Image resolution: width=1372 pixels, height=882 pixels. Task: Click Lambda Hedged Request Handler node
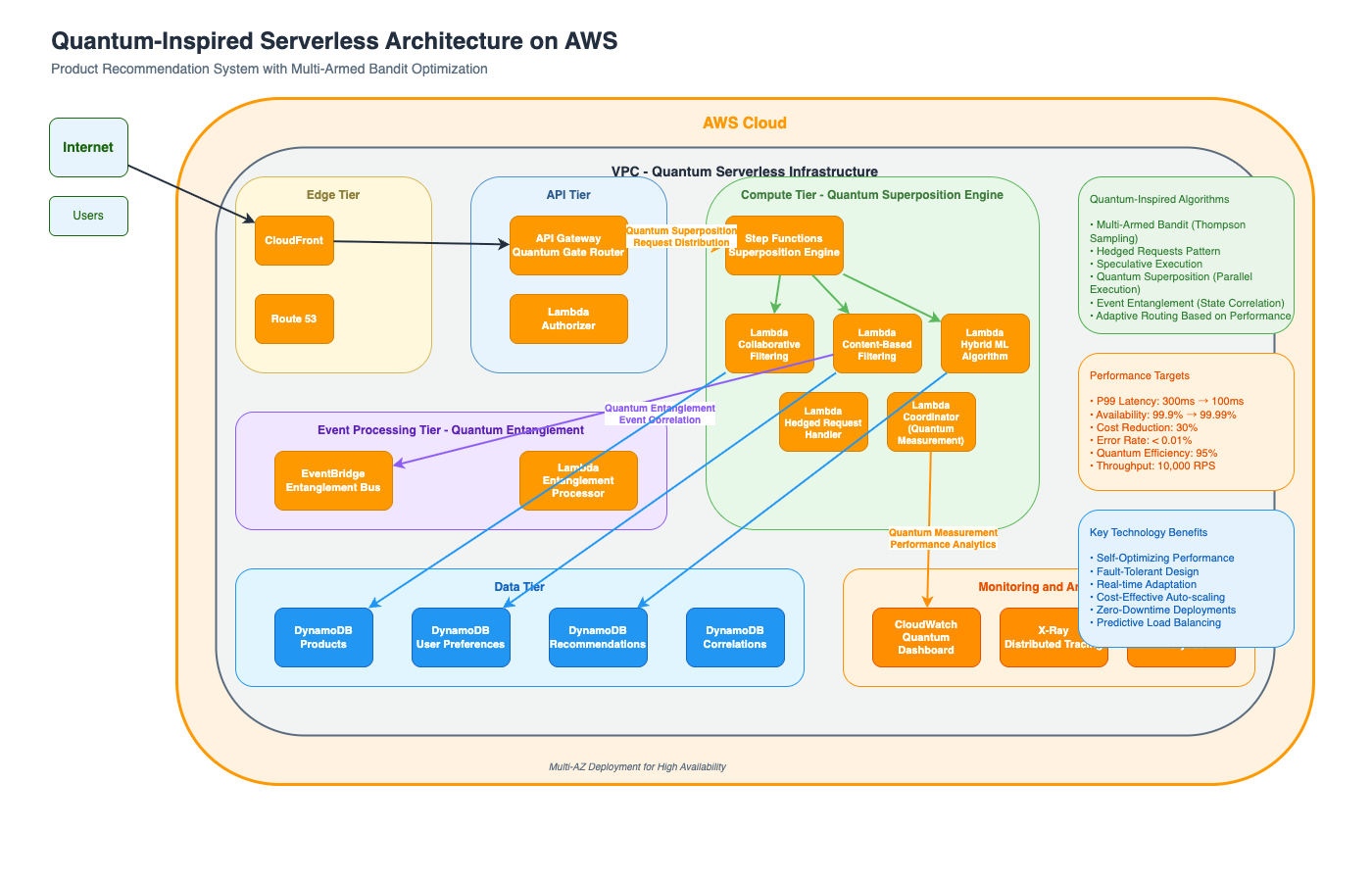[823, 421]
